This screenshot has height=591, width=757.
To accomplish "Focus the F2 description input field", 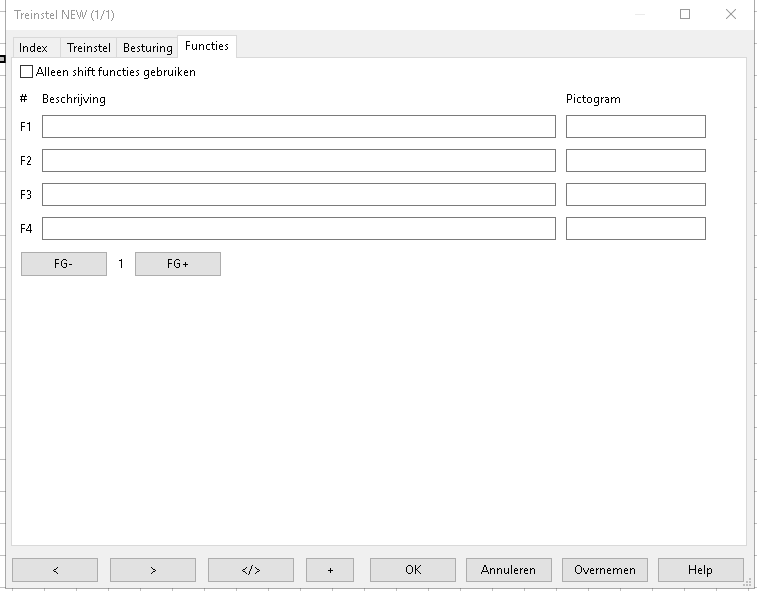I will [x=298, y=160].
